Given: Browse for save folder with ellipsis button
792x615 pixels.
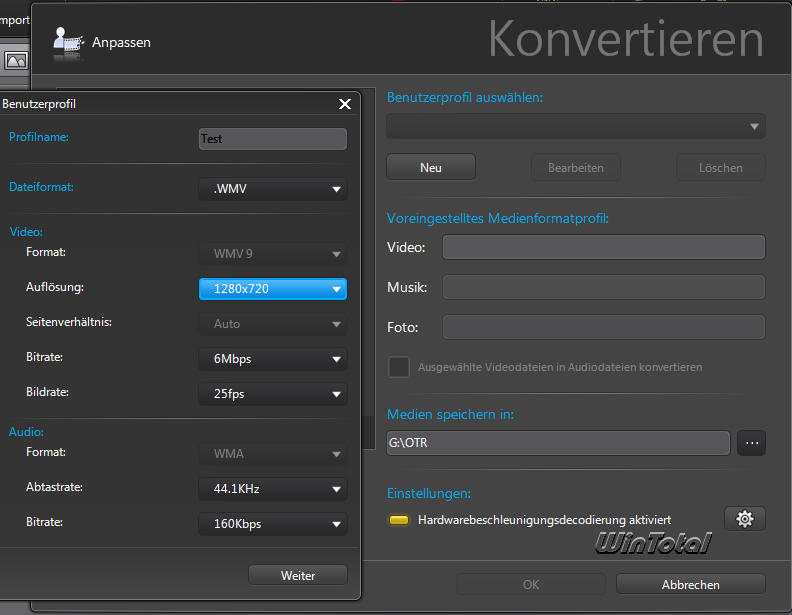Looking at the screenshot, I should (752, 443).
